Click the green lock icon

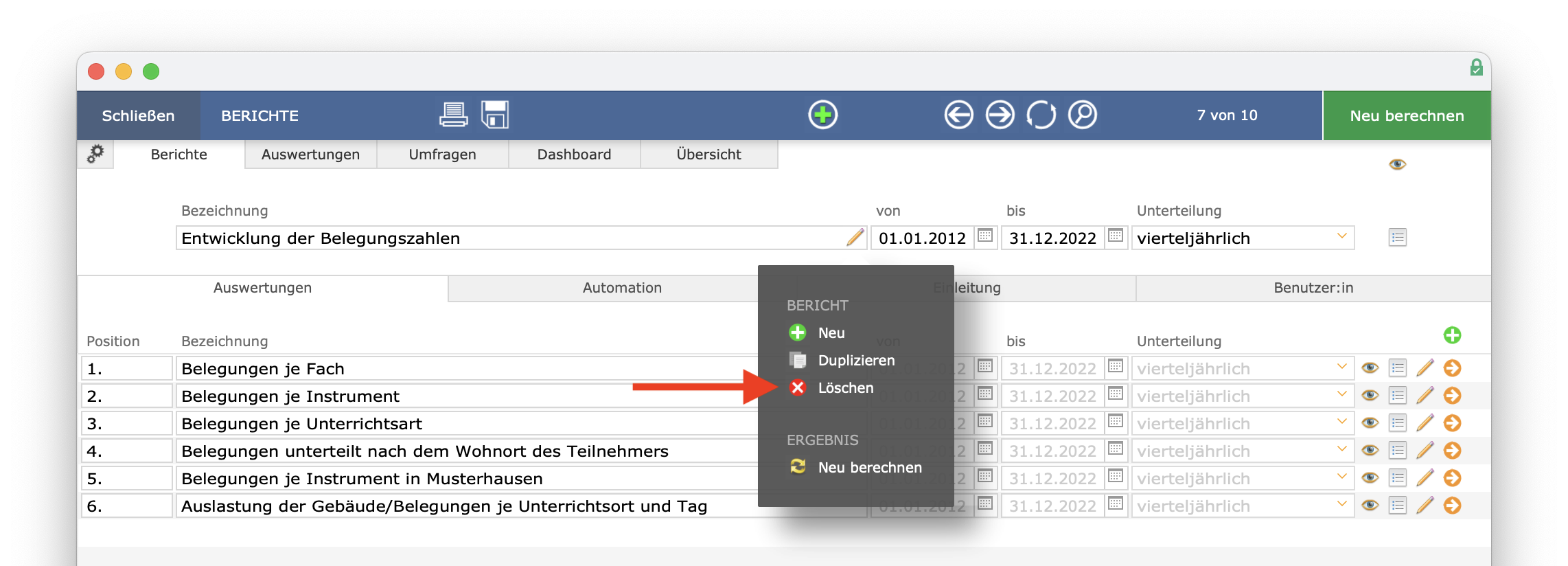pyautogui.click(x=1476, y=67)
